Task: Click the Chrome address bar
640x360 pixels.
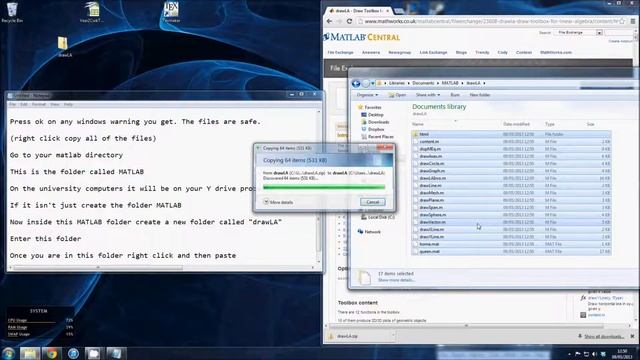Action: [x=491, y=21]
